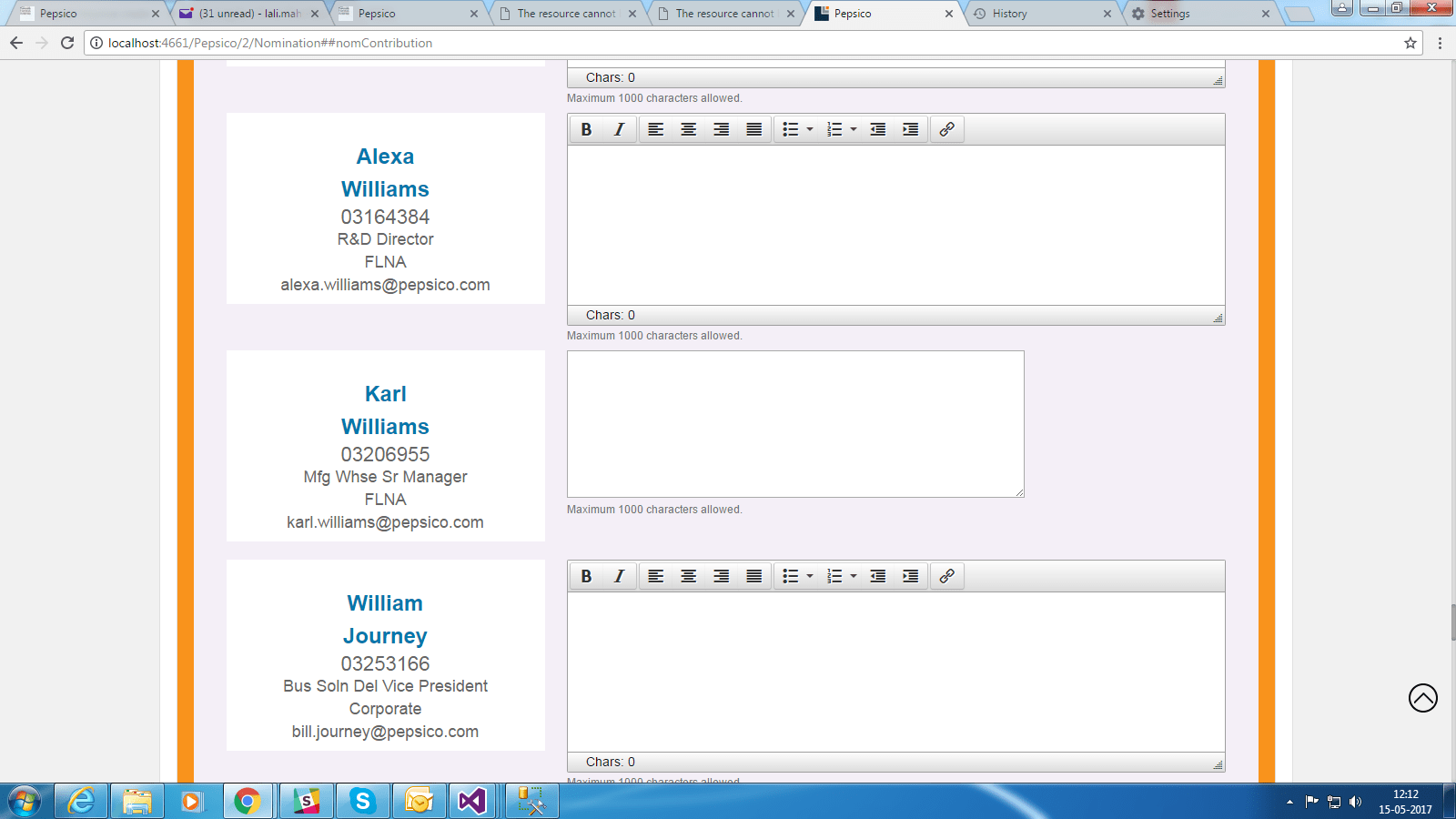Open the Windows Start menu
The image size is (1456, 819).
25,801
